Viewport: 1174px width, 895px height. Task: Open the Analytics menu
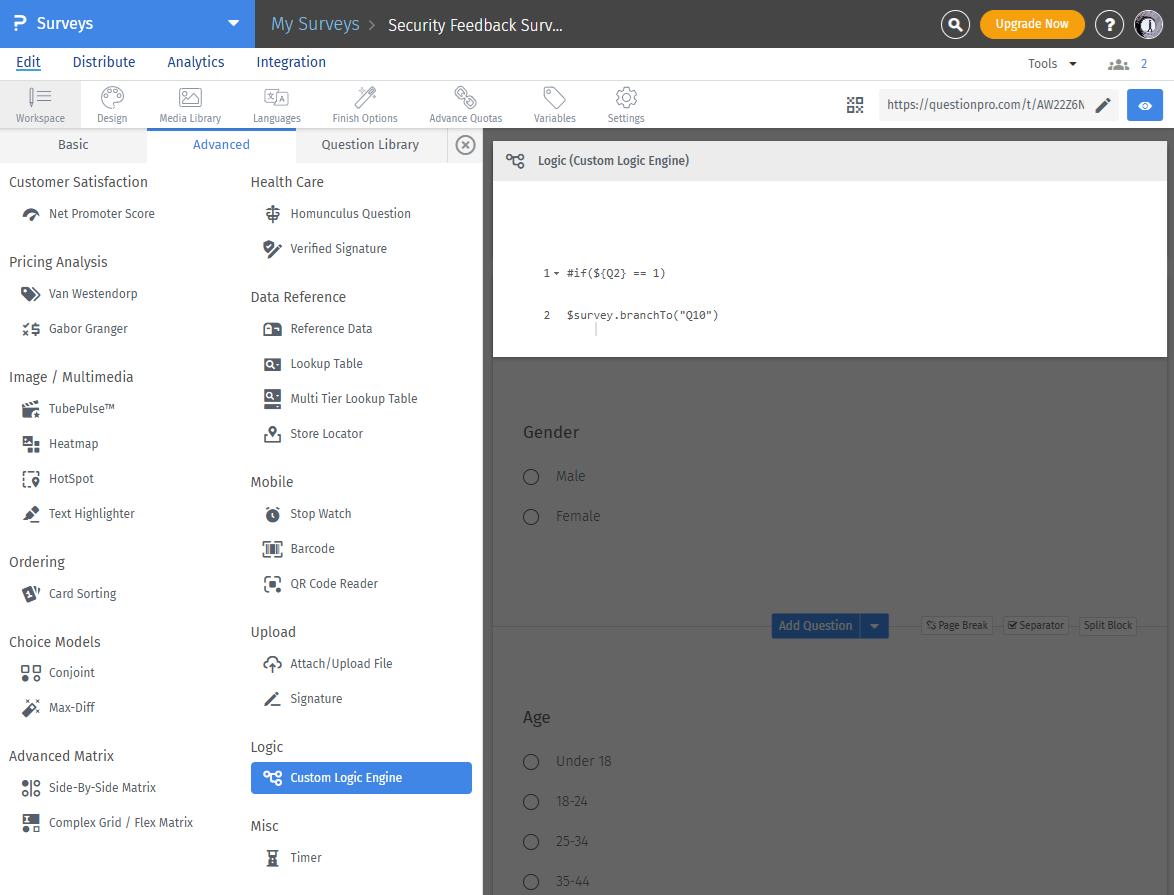point(196,62)
